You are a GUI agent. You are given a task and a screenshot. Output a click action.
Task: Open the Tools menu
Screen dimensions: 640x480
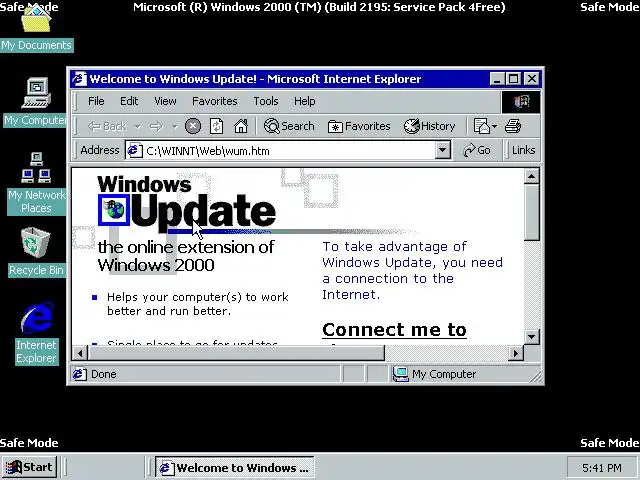coord(266,101)
